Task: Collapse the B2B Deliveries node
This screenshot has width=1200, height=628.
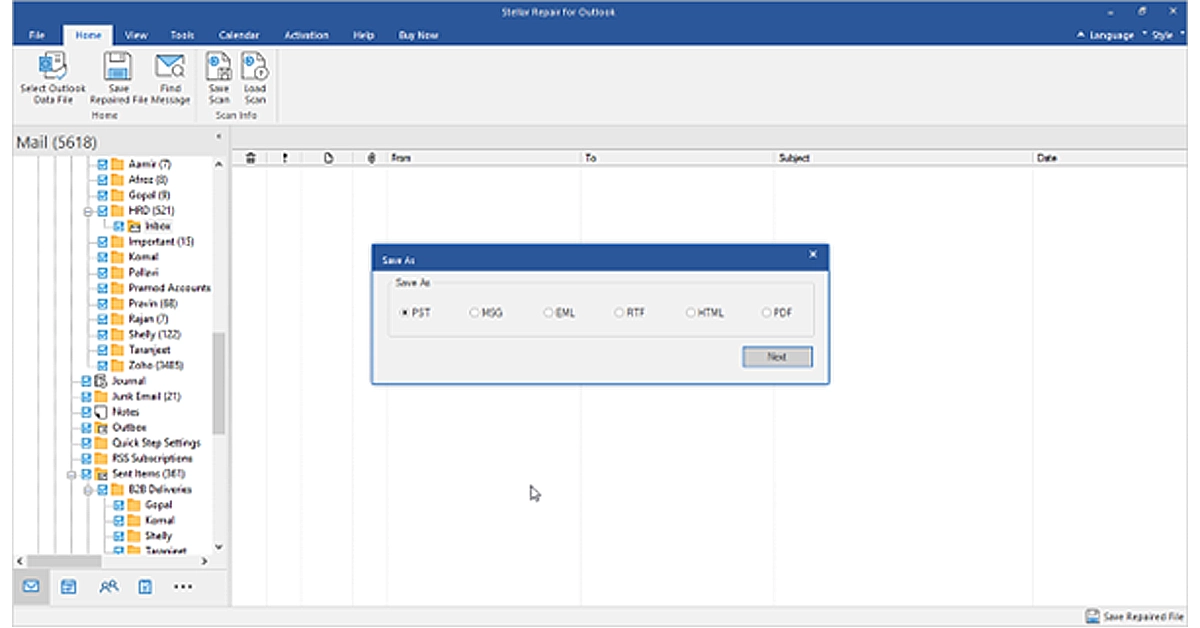Action: click(x=88, y=490)
